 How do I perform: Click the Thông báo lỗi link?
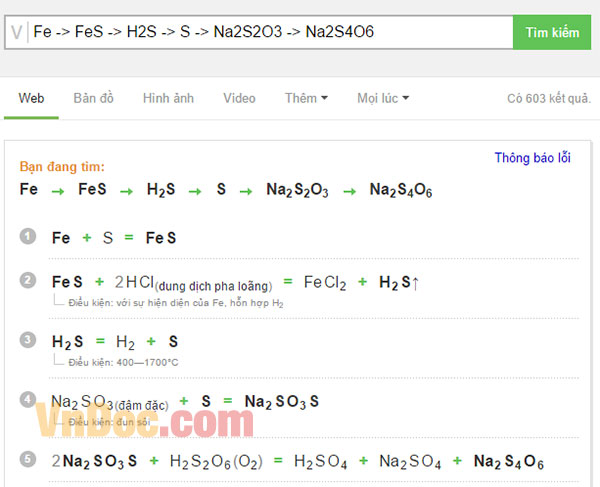pos(532,158)
